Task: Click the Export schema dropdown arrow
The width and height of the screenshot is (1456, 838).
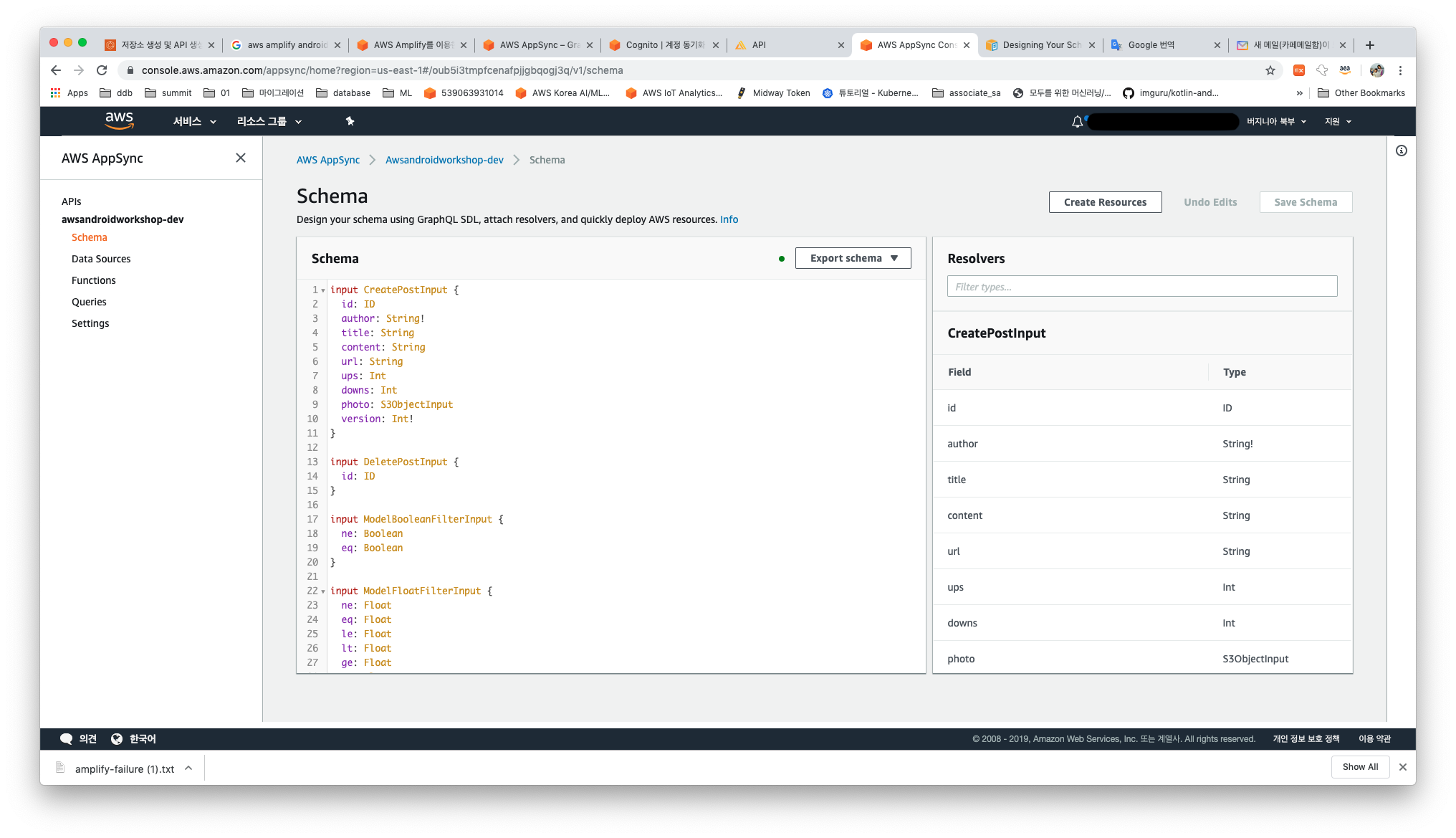Action: [895, 258]
